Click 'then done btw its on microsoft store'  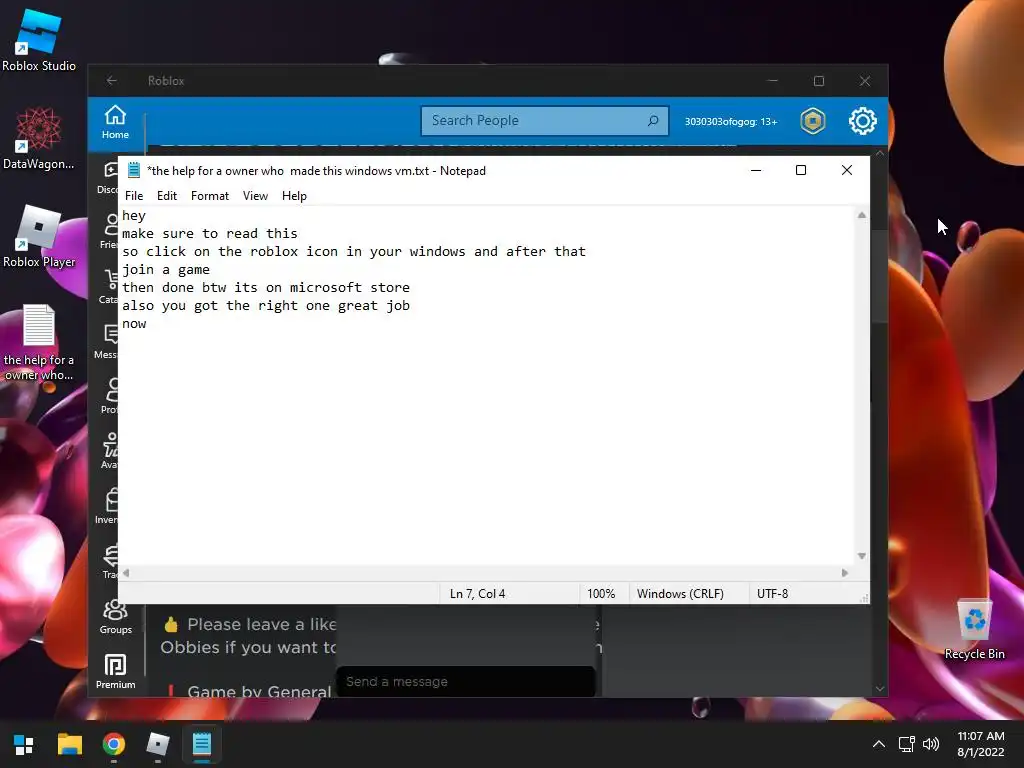266,287
